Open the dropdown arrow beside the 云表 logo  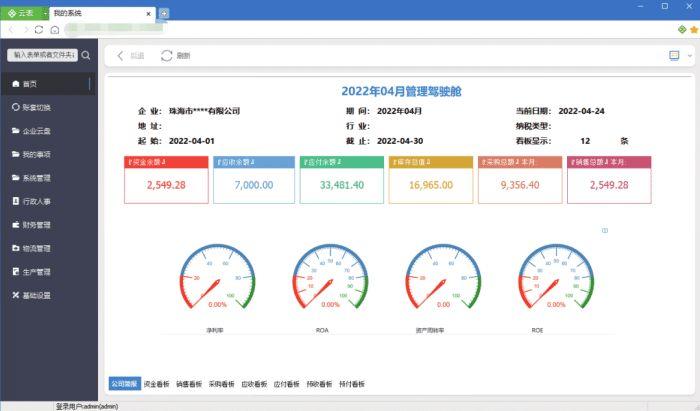click(x=45, y=14)
